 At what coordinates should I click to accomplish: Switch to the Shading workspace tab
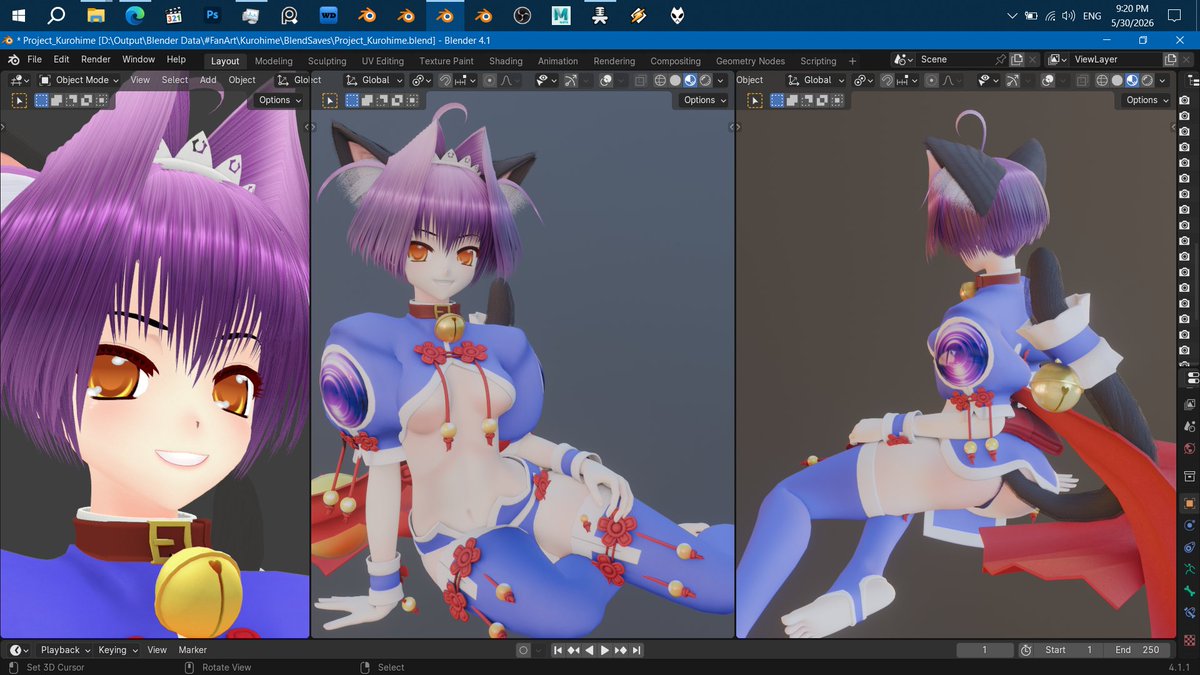pos(506,61)
